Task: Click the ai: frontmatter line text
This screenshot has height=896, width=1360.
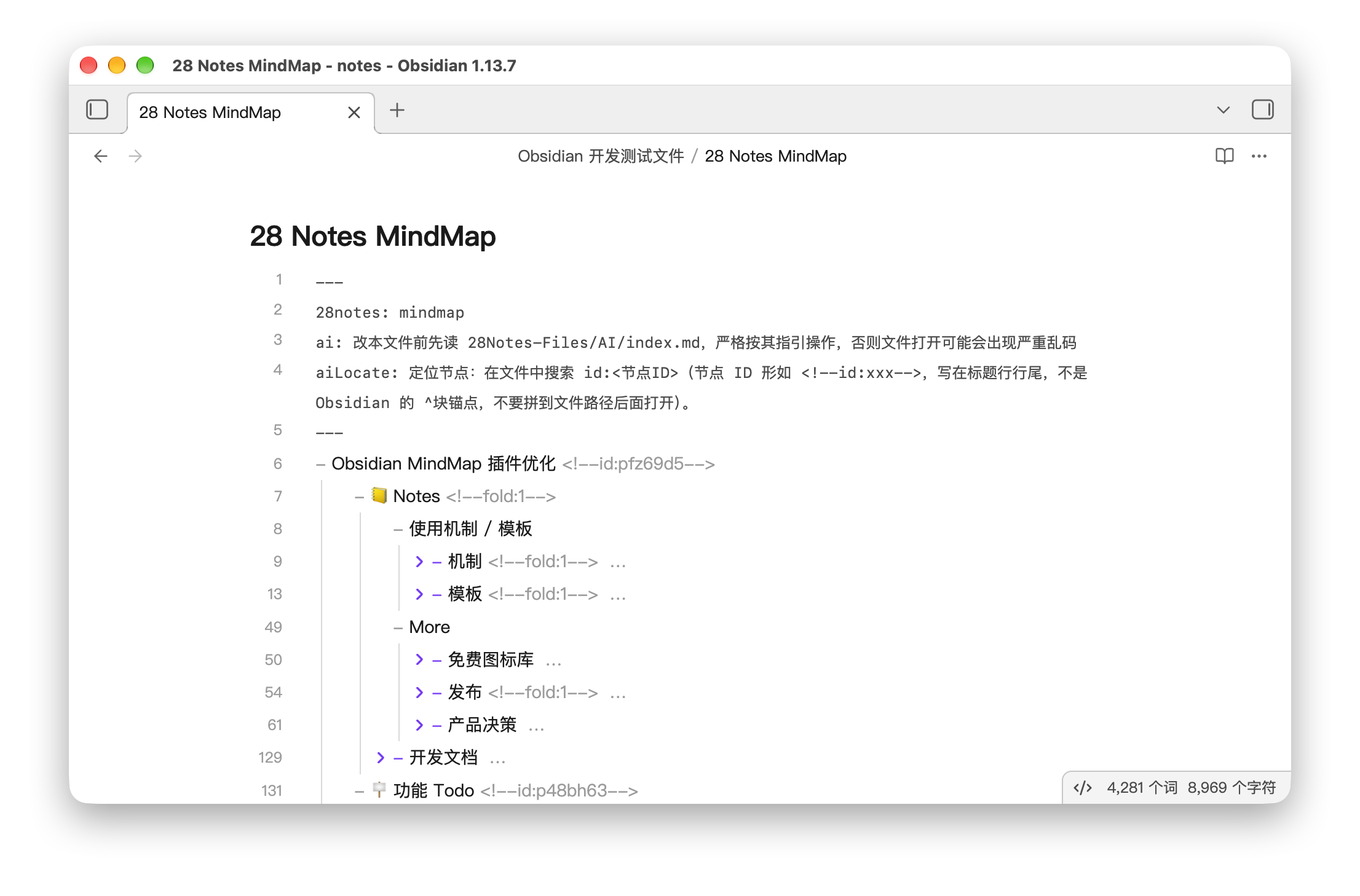Action: (x=696, y=342)
